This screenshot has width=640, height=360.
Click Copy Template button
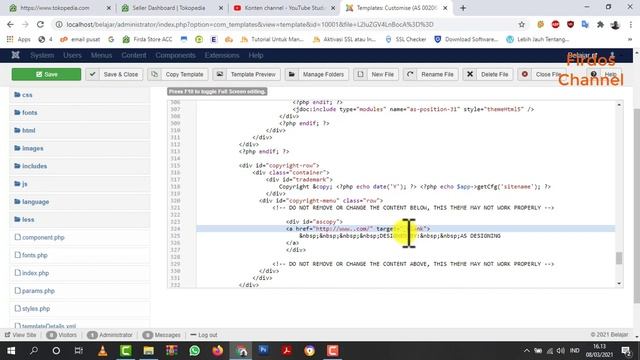(178, 74)
